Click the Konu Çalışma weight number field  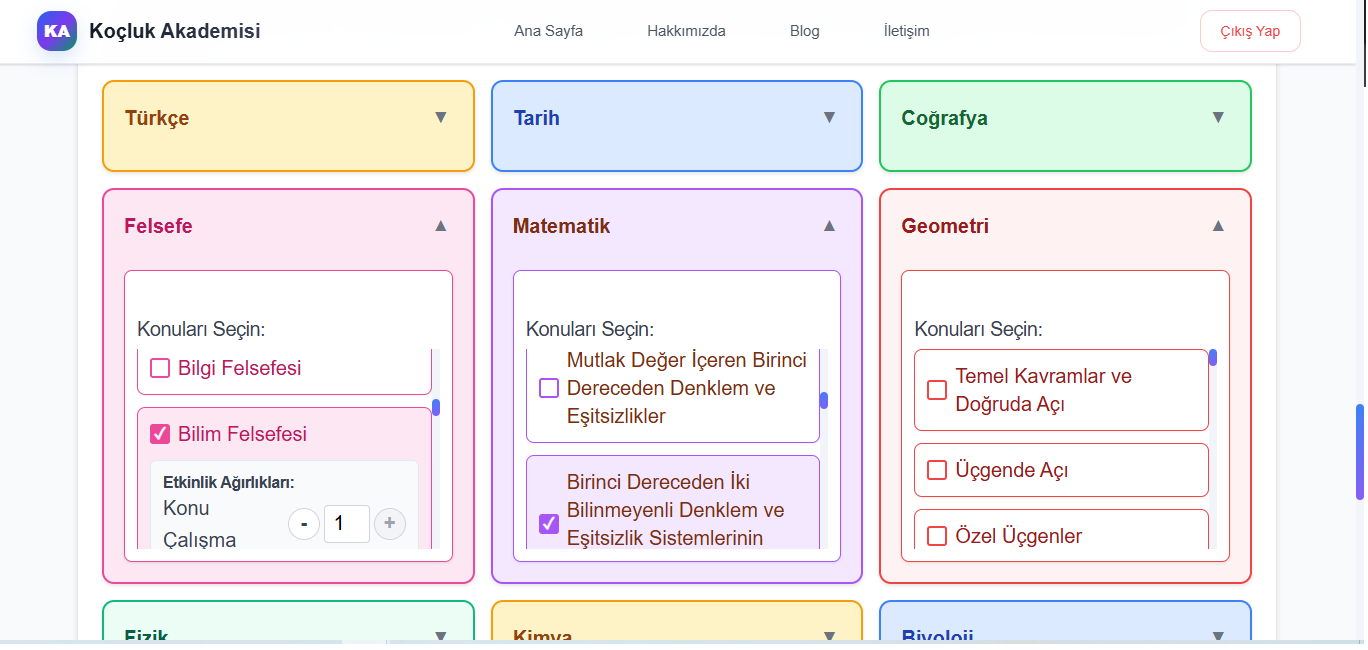346,524
